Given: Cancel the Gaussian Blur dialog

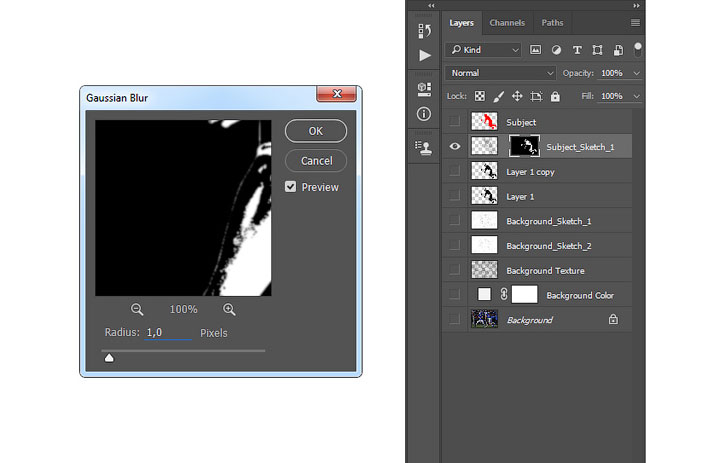Looking at the screenshot, I should pos(316,161).
